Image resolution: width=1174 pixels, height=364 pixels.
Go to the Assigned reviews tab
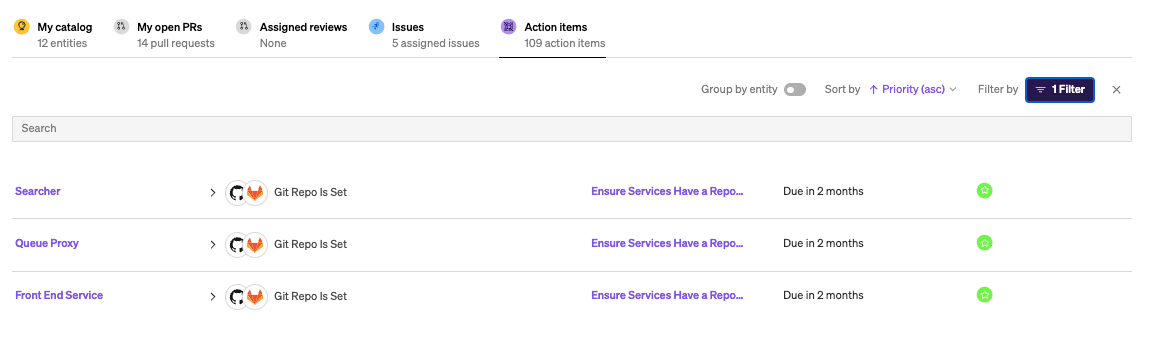pyautogui.click(x=292, y=34)
